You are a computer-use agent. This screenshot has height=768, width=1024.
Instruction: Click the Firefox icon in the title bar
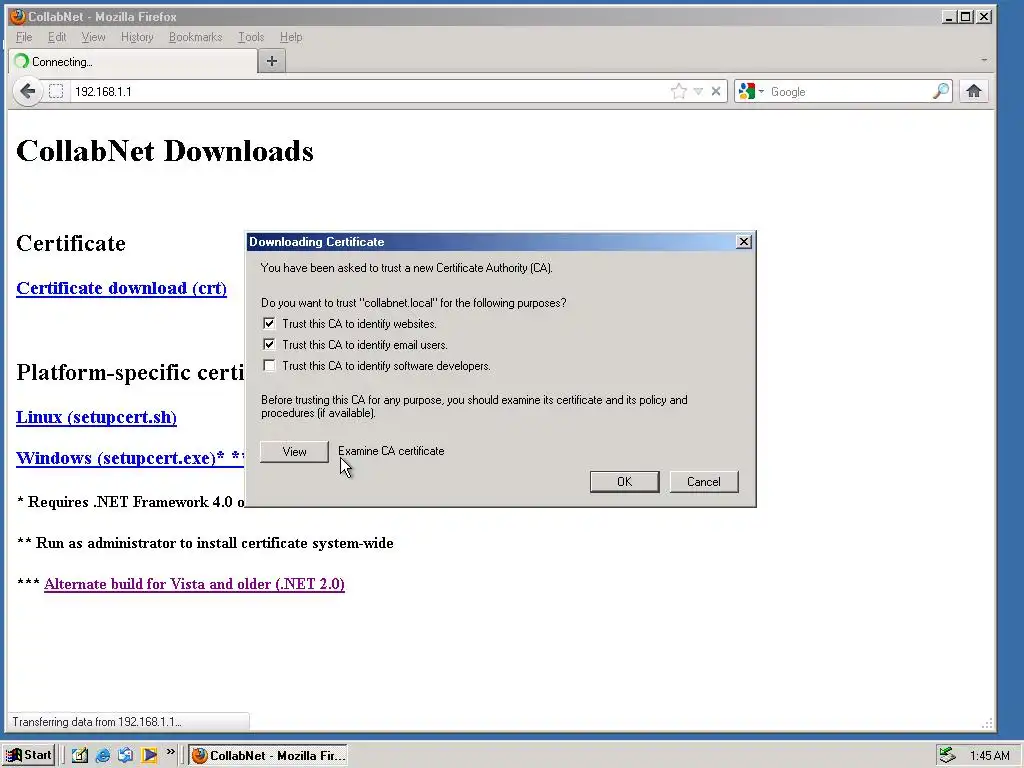18,16
